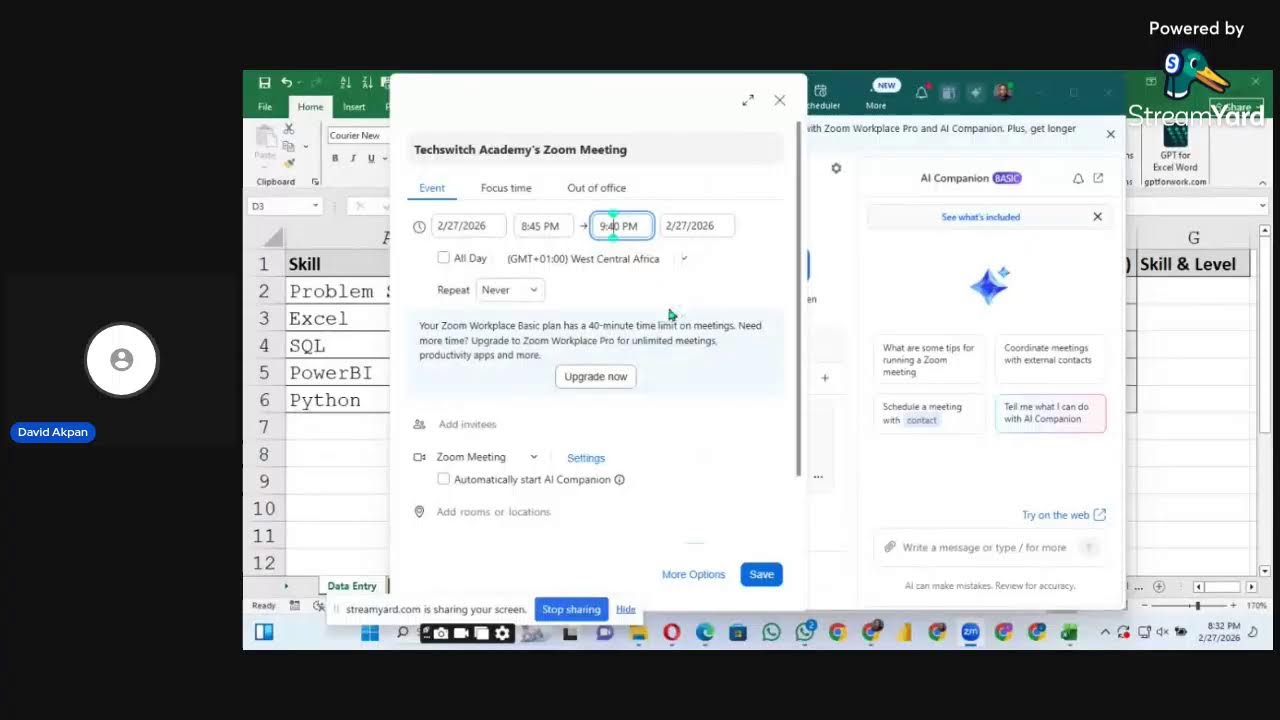Check Automatically start AI Companion
1280x720 pixels.
[x=443, y=480]
